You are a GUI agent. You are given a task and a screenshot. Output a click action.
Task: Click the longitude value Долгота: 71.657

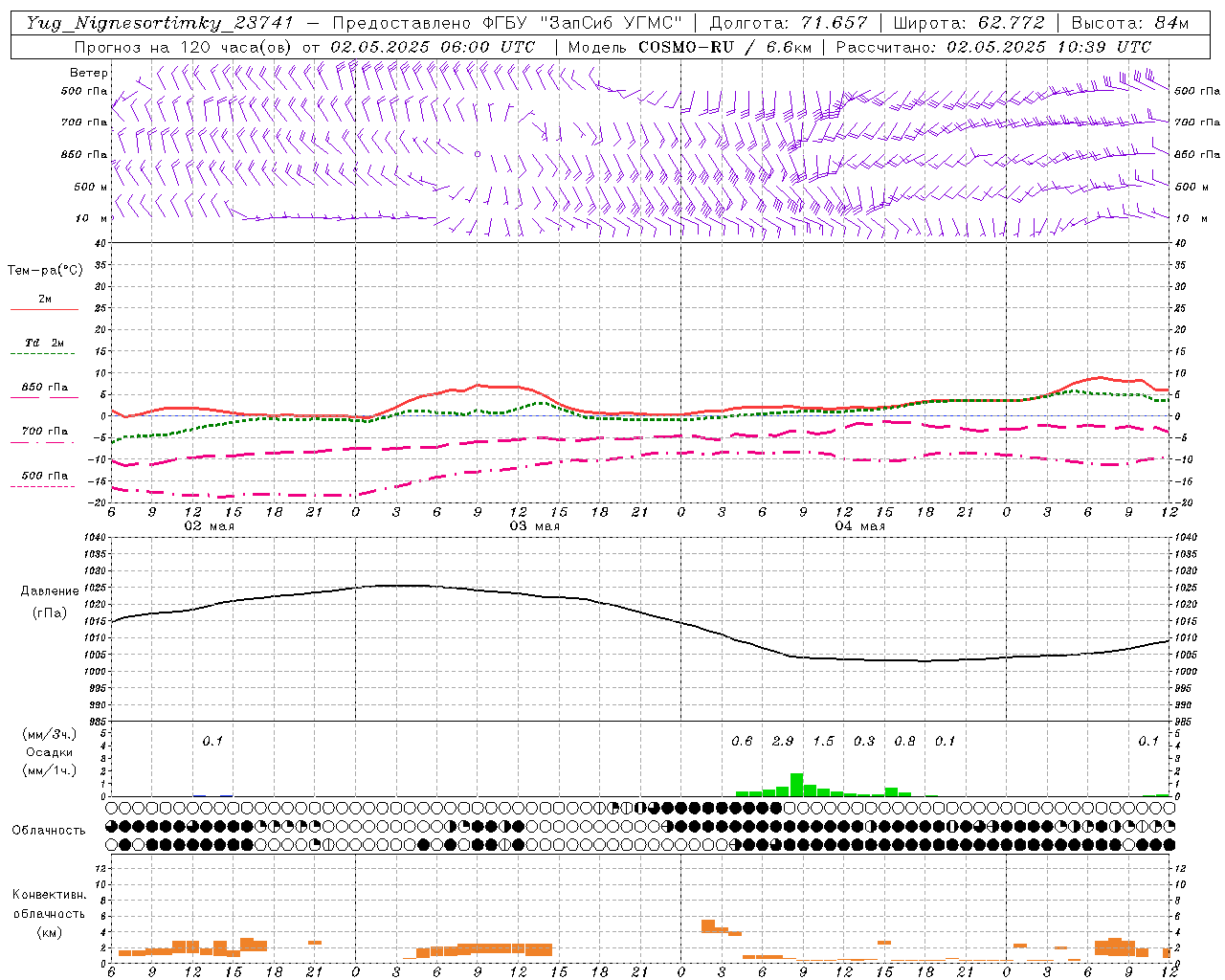coord(789,23)
